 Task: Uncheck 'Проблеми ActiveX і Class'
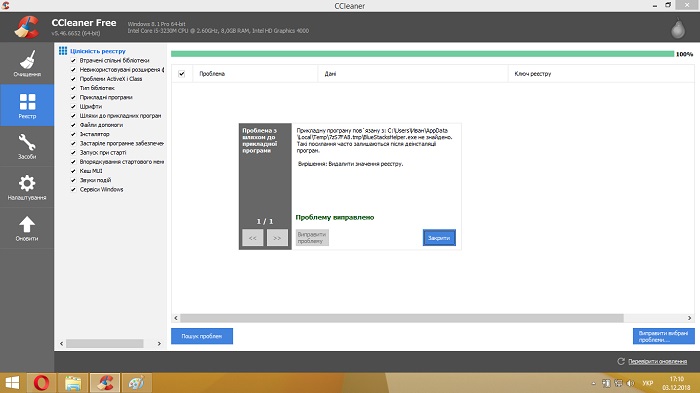tap(73, 79)
